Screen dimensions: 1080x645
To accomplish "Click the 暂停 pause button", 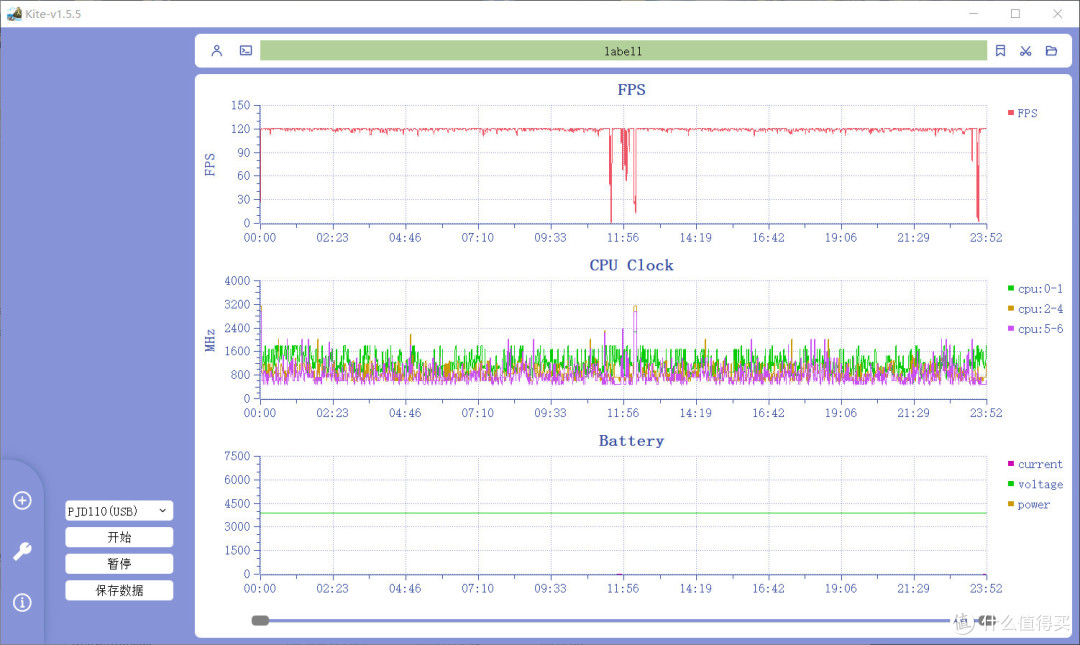I will (x=119, y=564).
